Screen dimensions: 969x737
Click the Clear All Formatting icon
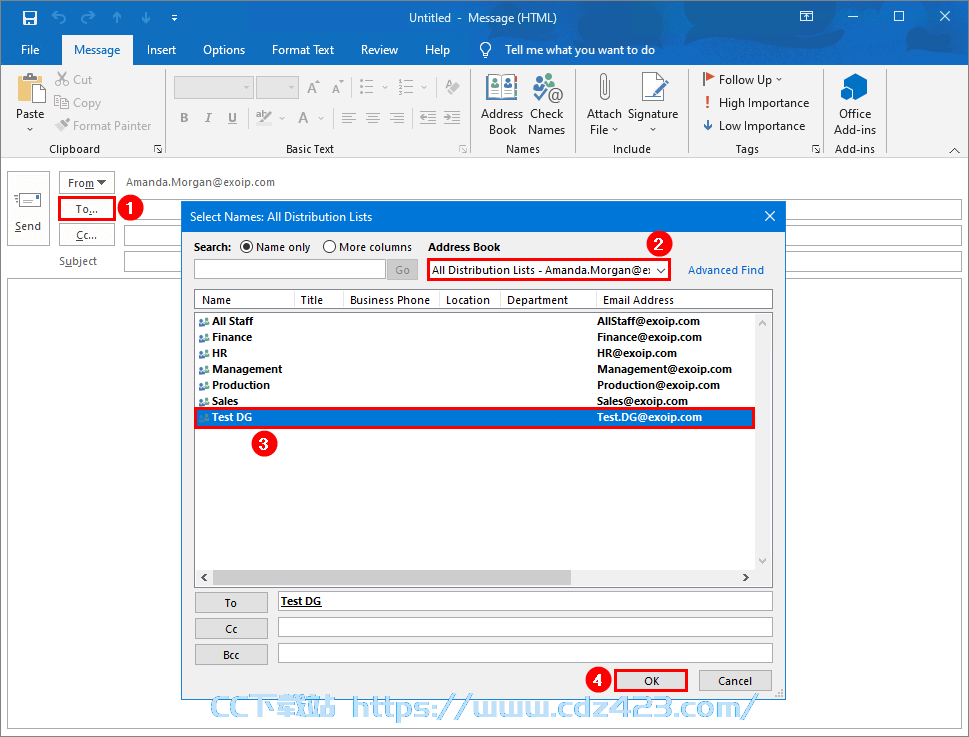point(452,87)
